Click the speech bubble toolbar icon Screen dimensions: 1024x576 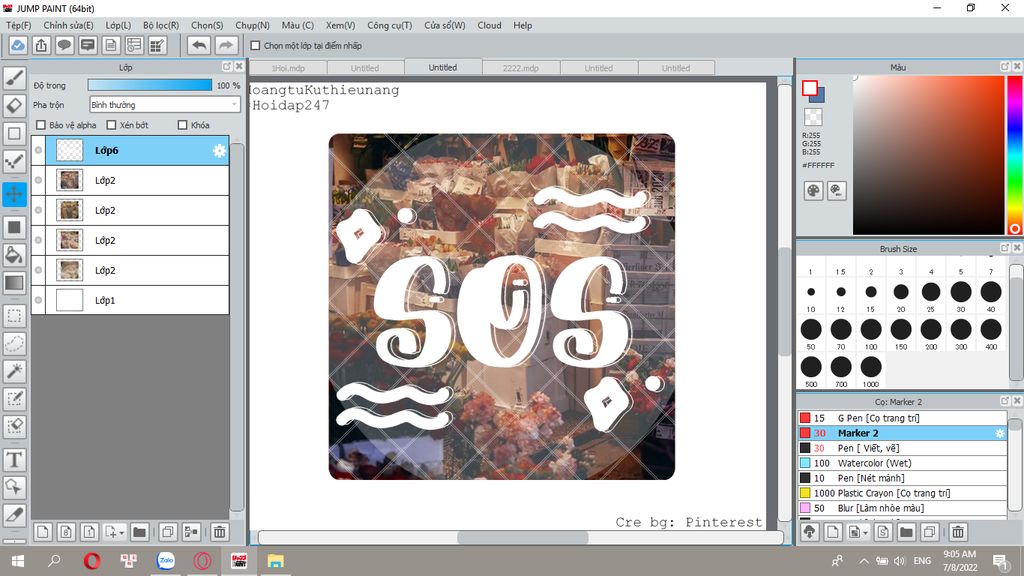point(64,45)
